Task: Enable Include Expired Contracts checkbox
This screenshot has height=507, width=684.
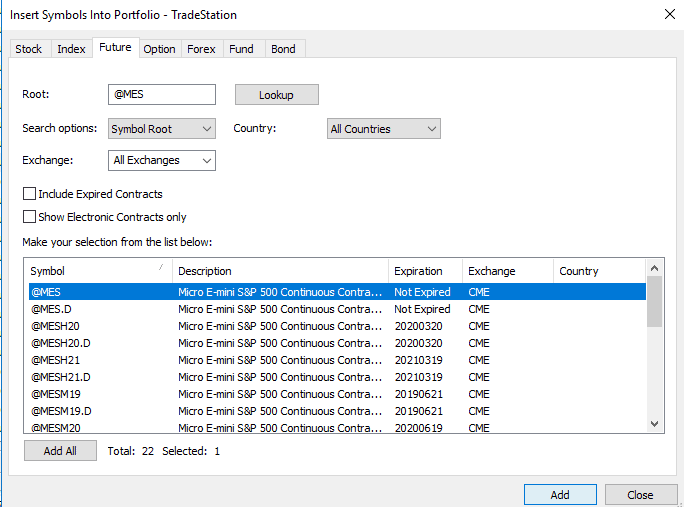Action: [29, 194]
